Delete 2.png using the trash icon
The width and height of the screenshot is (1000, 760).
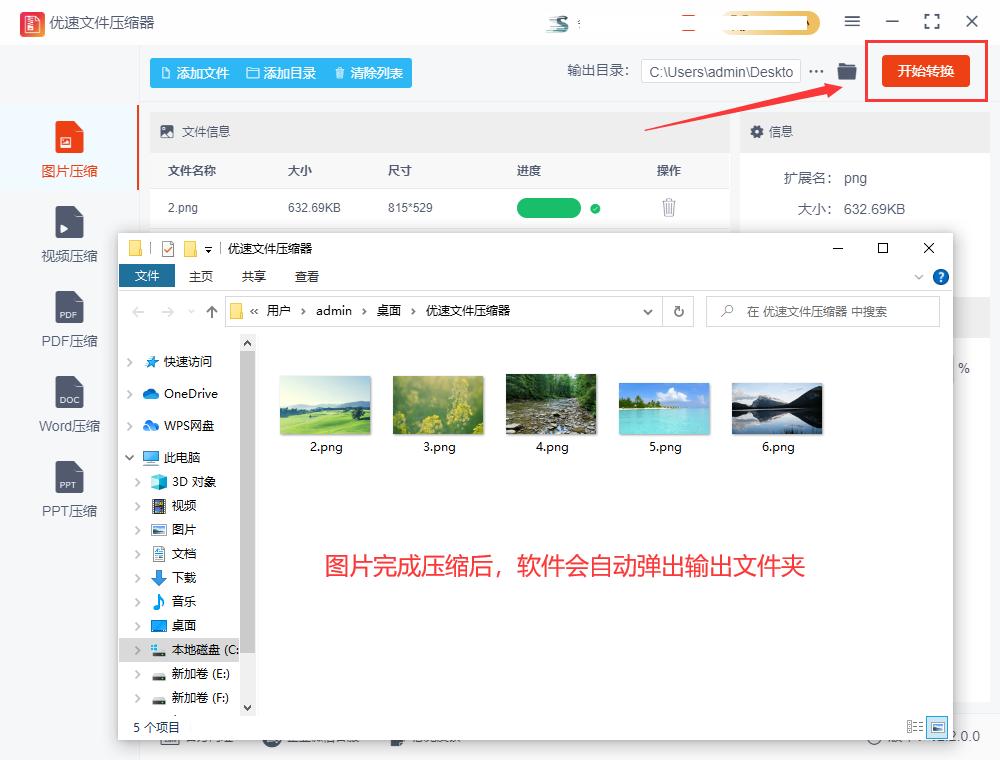tap(669, 208)
